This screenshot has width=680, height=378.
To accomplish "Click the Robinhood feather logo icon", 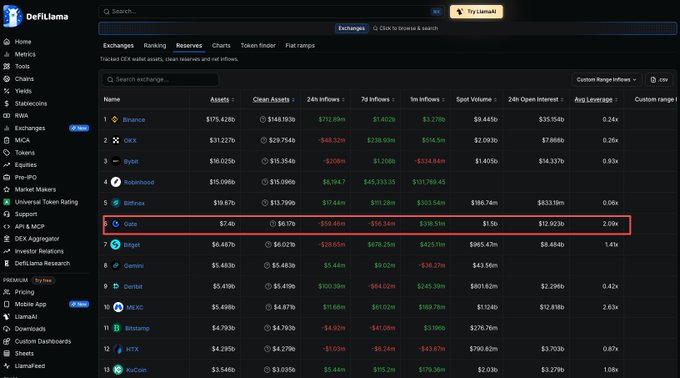I will click(x=116, y=182).
